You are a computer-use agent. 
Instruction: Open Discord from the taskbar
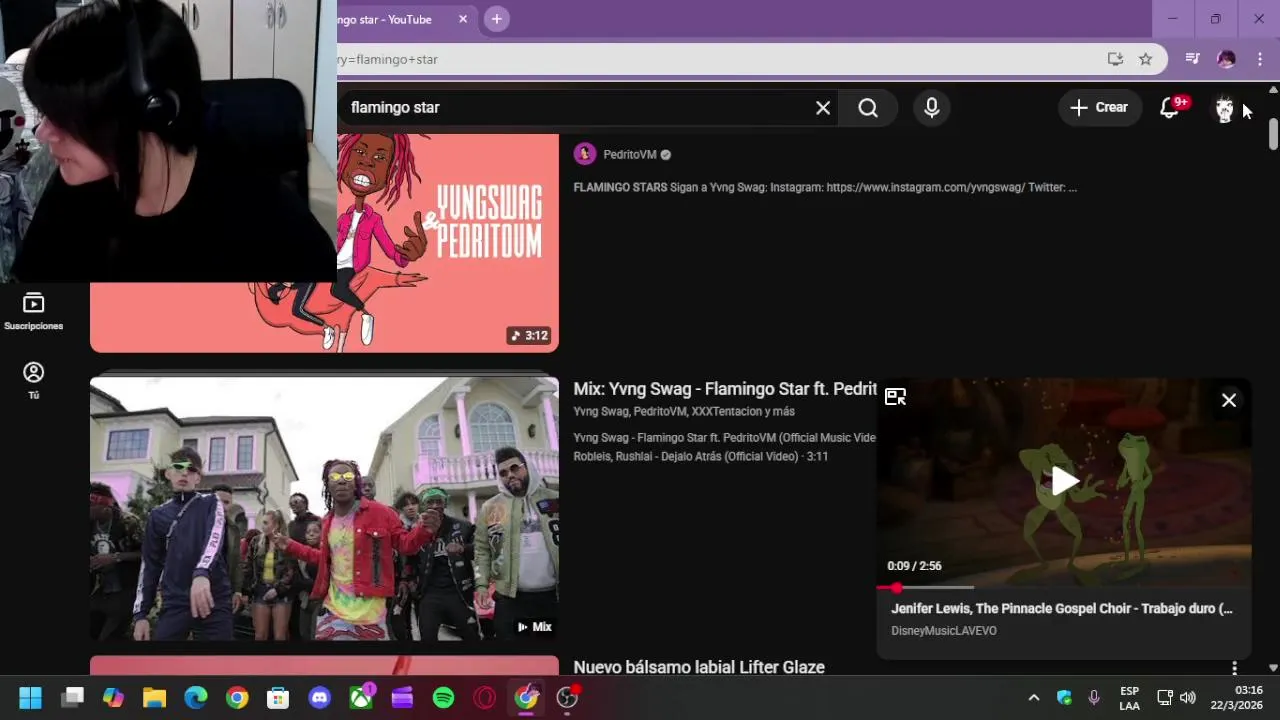coord(319,698)
